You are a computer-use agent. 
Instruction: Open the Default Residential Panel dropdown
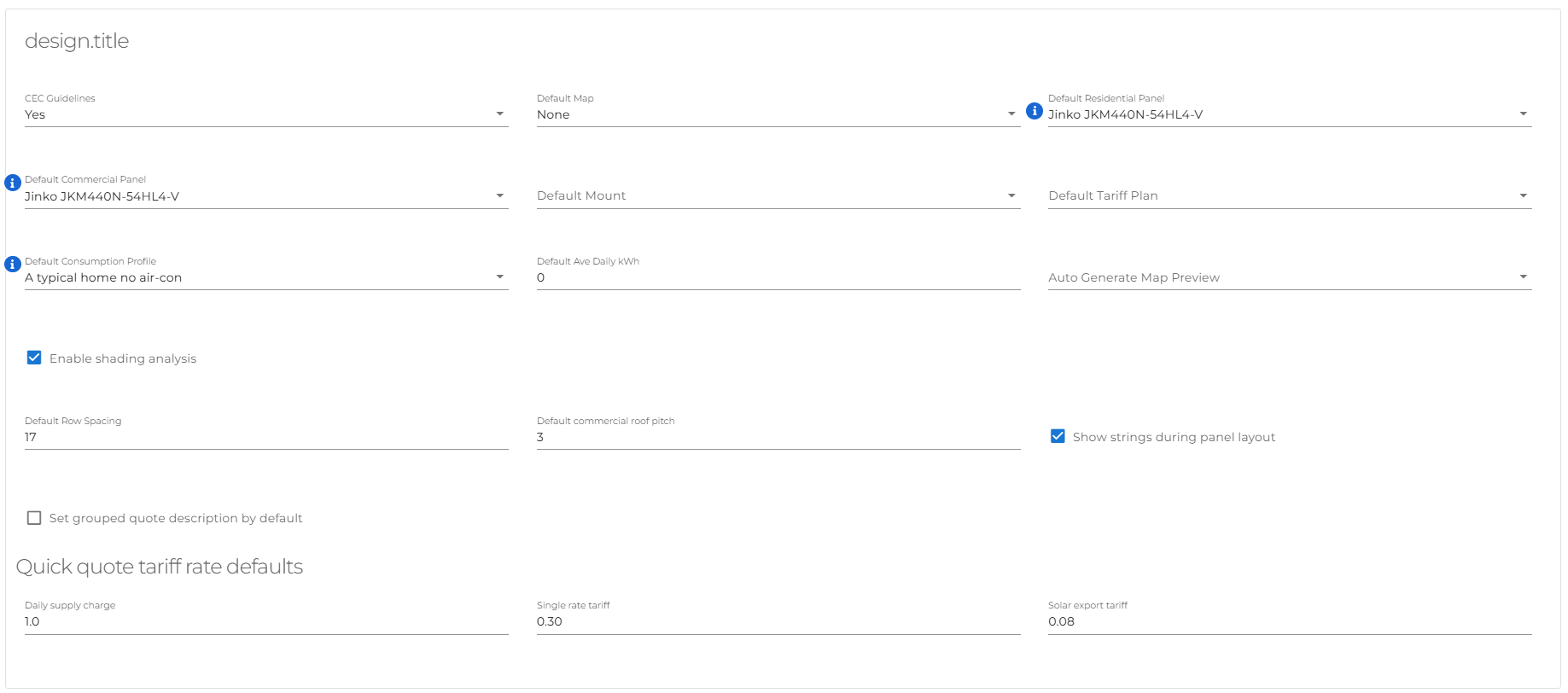coord(1289,114)
